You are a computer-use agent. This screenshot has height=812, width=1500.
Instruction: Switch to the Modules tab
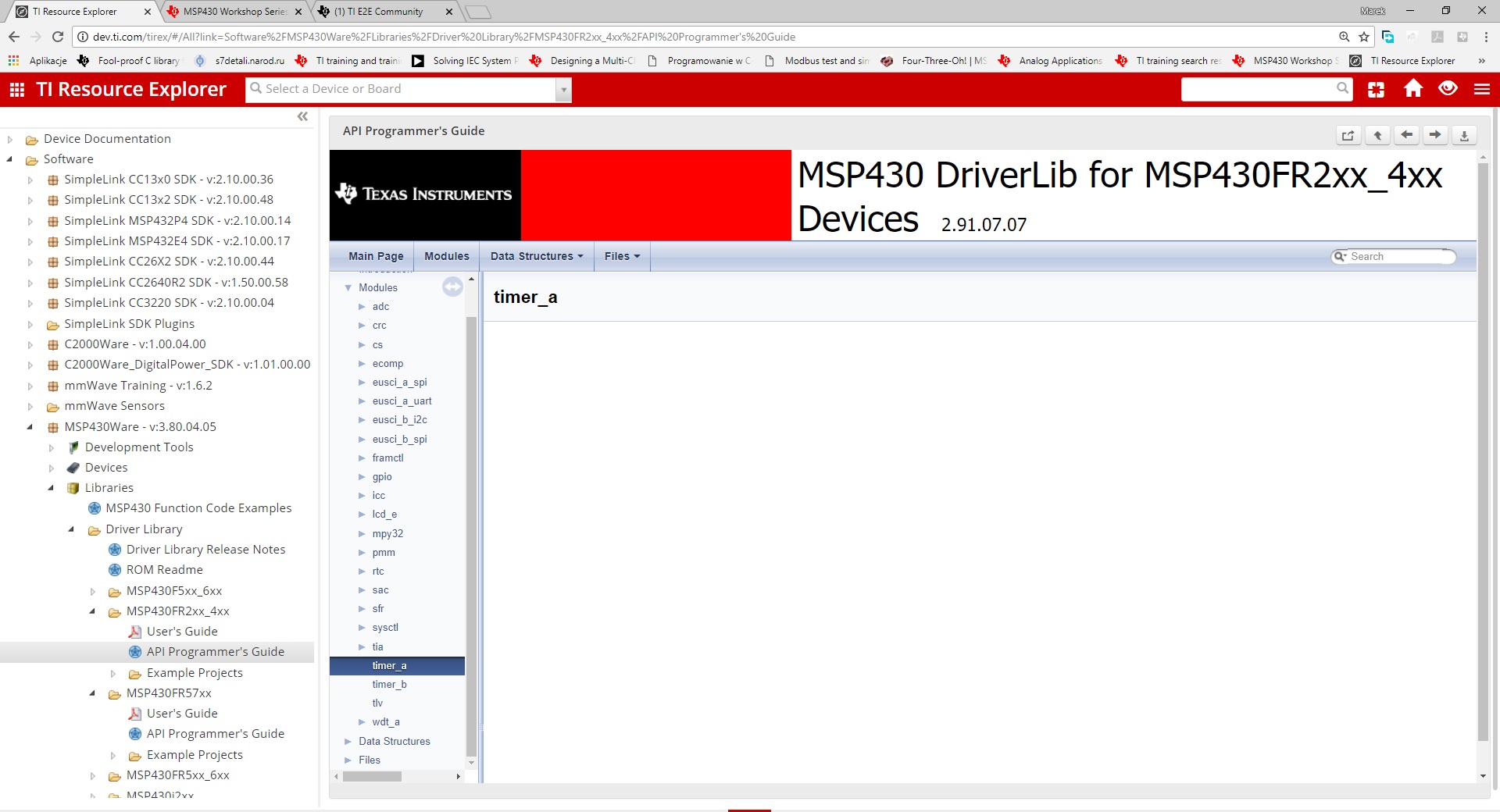[x=447, y=256]
